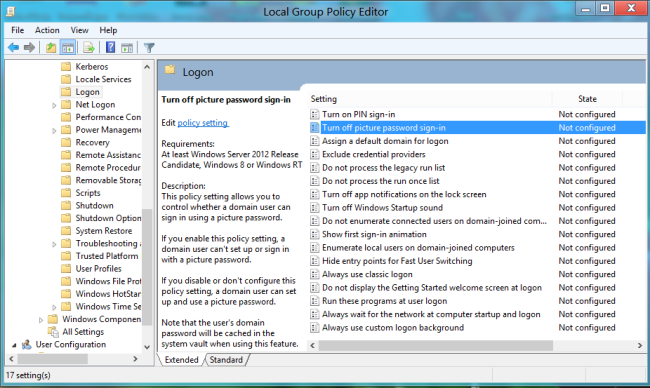Click the System Restore folder icon
The image size is (650, 388).
click(66, 231)
